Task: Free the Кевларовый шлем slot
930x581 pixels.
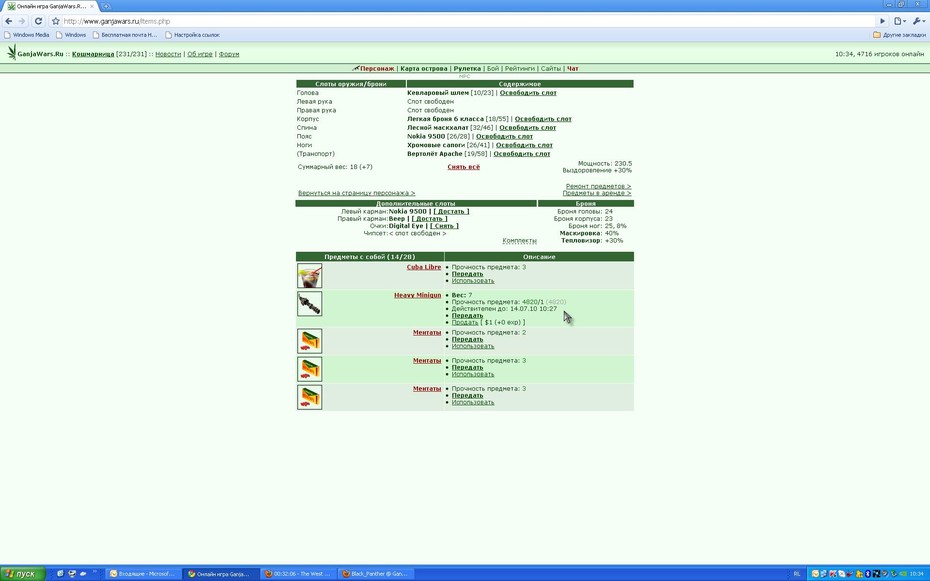Action: pyautogui.click(x=528, y=93)
